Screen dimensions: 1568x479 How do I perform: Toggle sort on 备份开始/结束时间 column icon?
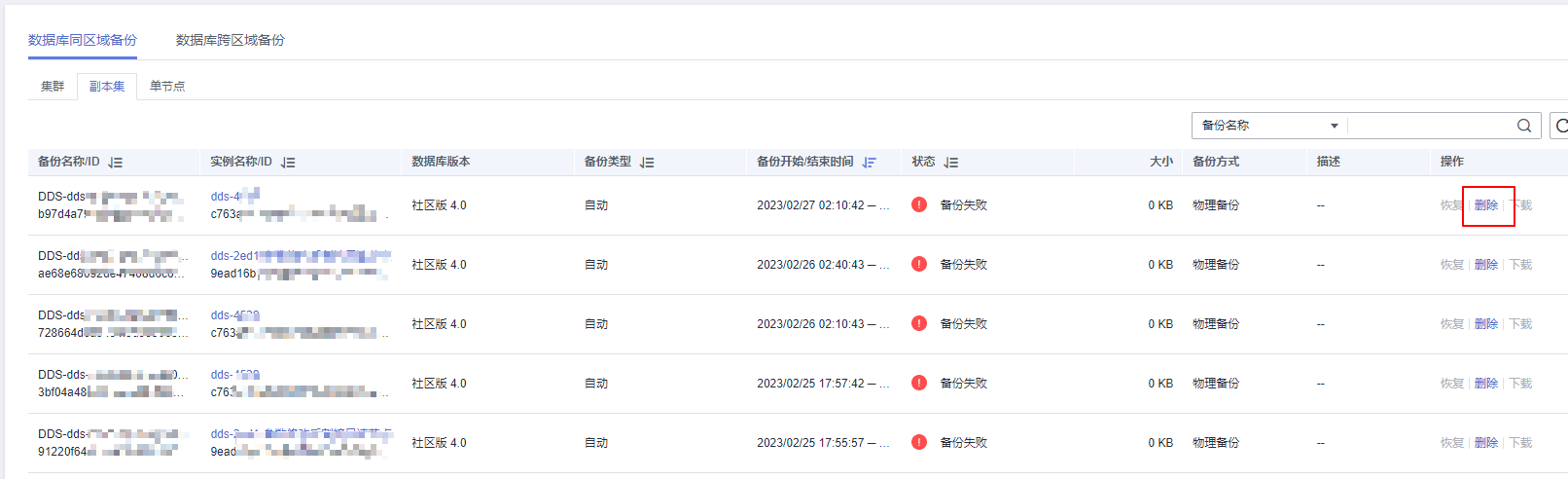pyautogui.click(x=869, y=163)
